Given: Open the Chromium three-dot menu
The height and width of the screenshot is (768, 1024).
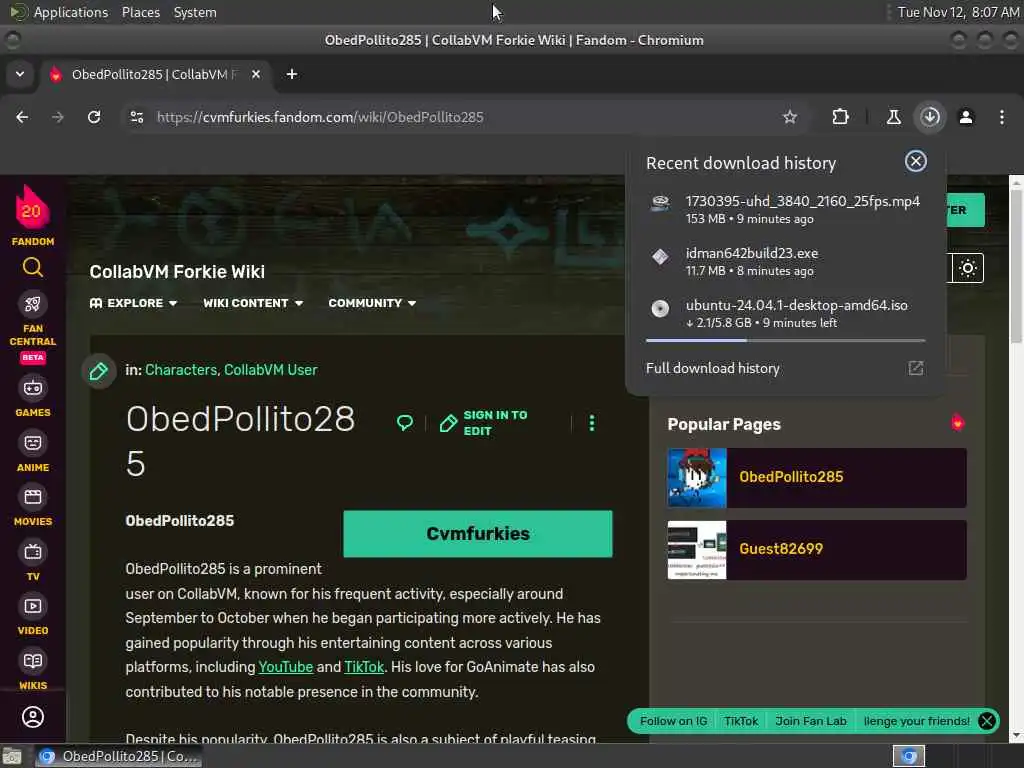Looking at the screenshot, I should coord(1002,117).
